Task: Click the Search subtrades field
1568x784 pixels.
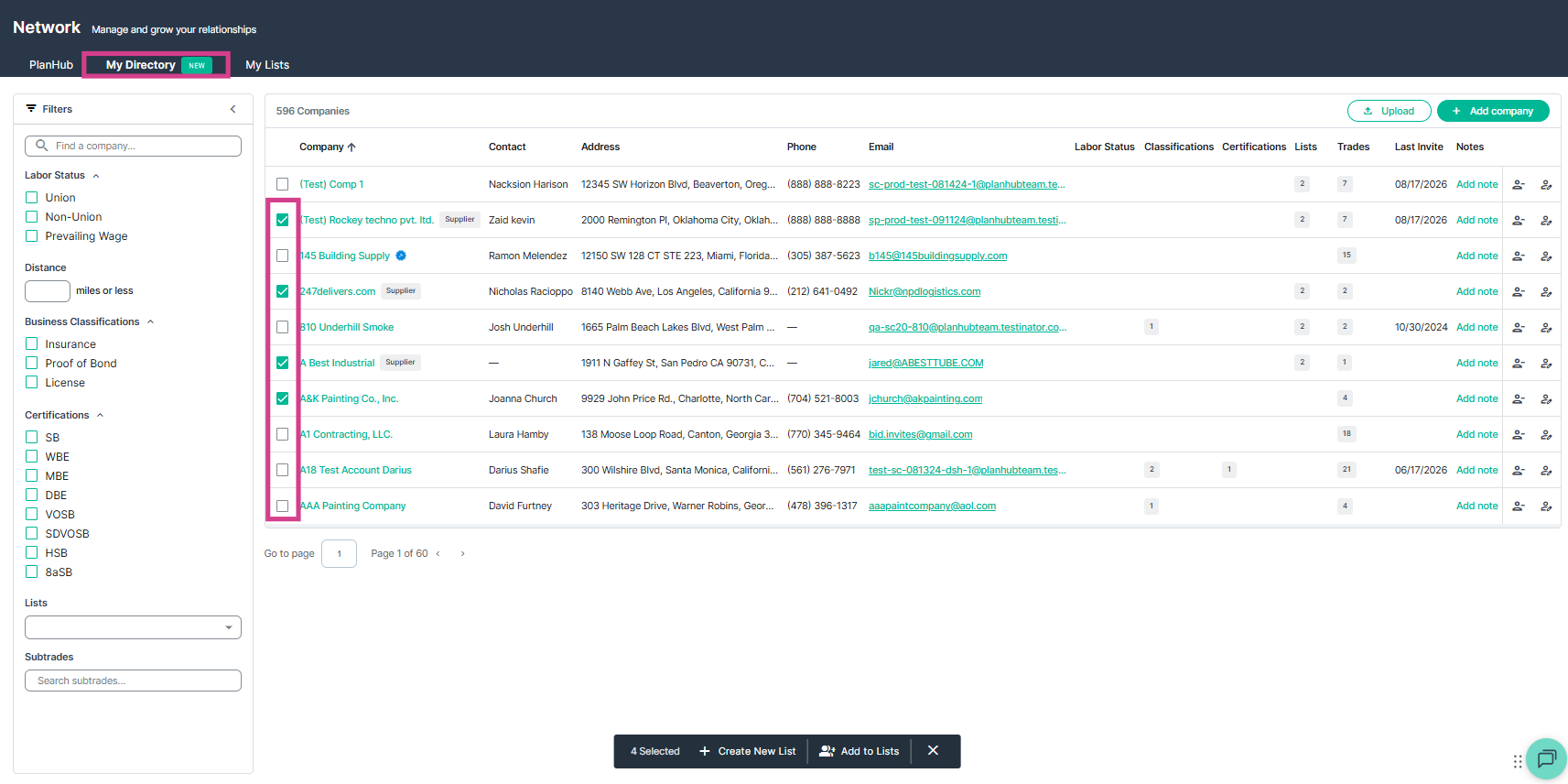Action: (x=133, y=681)
